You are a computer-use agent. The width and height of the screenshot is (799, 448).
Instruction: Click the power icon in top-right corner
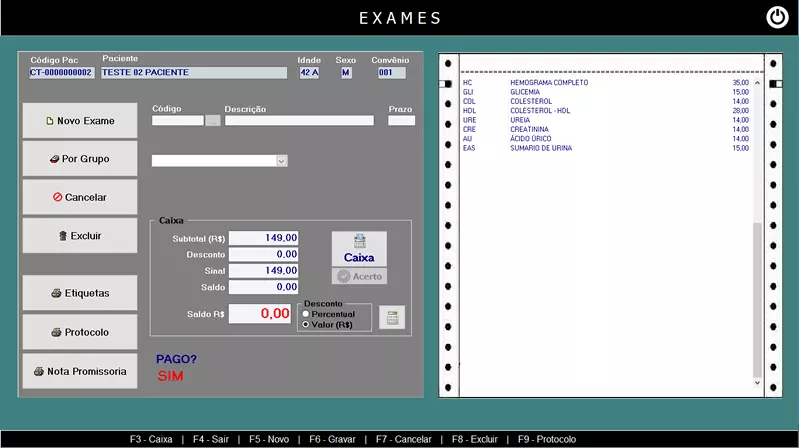pos(777,18)
